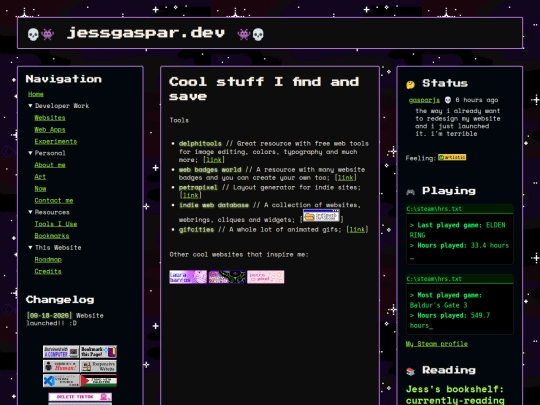Click the books icon beside Reading
This screenshot has width=540, height=405.
[411, 371]
